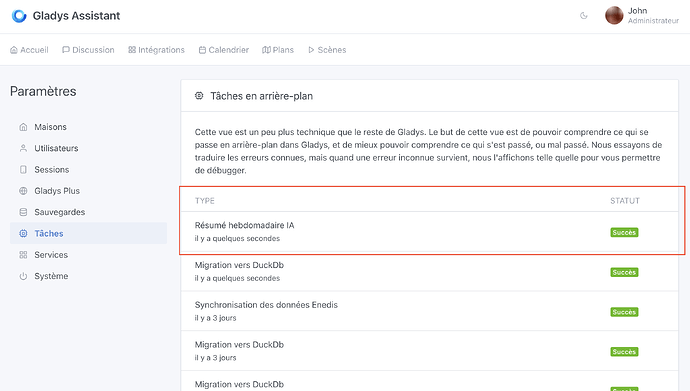Select Sauvegardes in sidebar
Image resolution: width=690 pixels, height=391 pixels.
[88, 212]
